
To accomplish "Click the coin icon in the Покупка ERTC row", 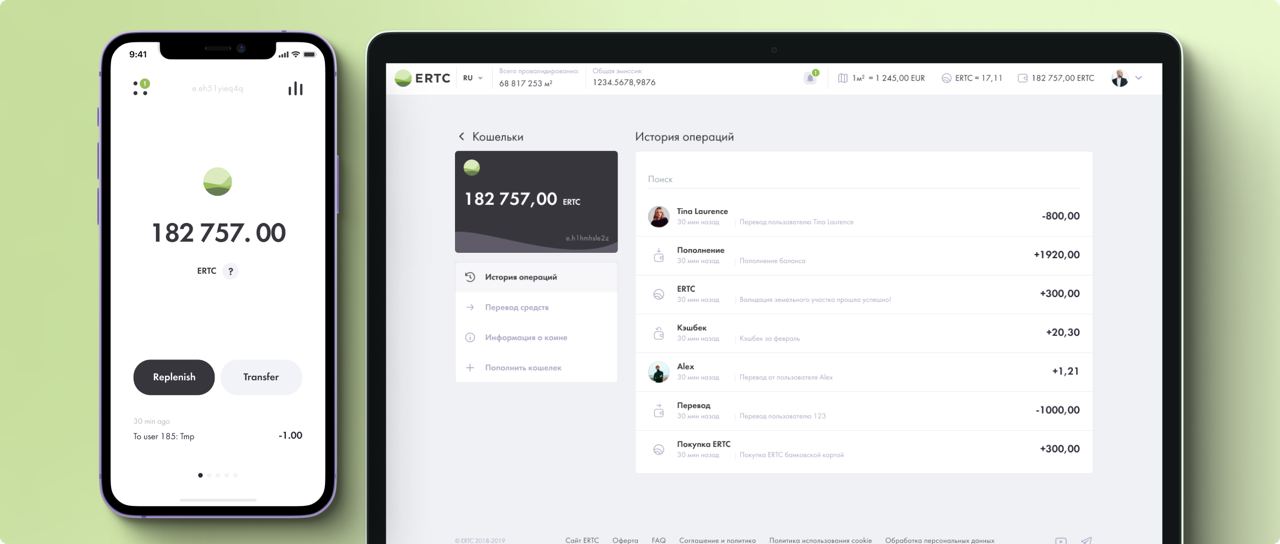I will pyautogui.click(x=658, y=450).
